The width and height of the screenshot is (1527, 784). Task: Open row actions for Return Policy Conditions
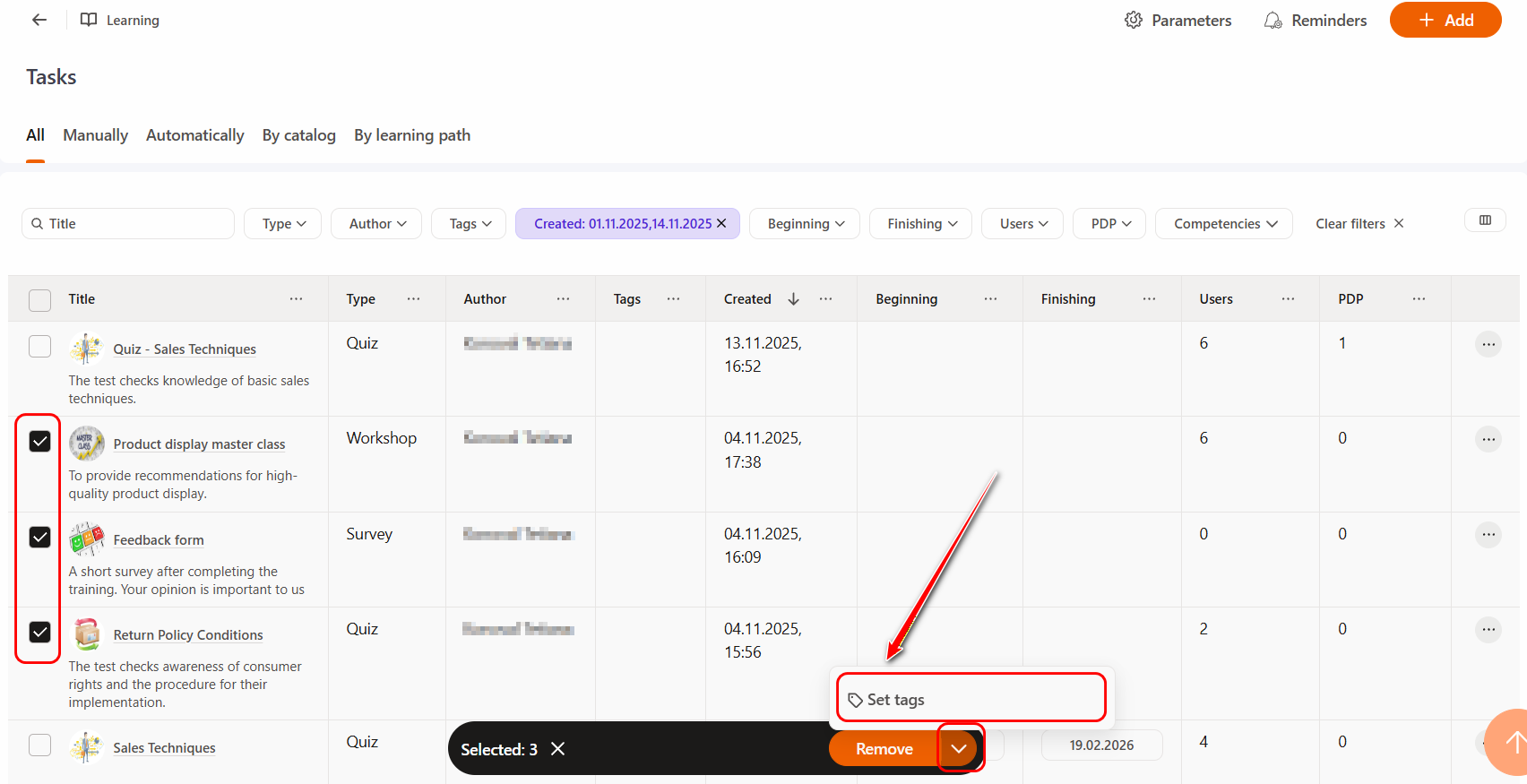1488,630
